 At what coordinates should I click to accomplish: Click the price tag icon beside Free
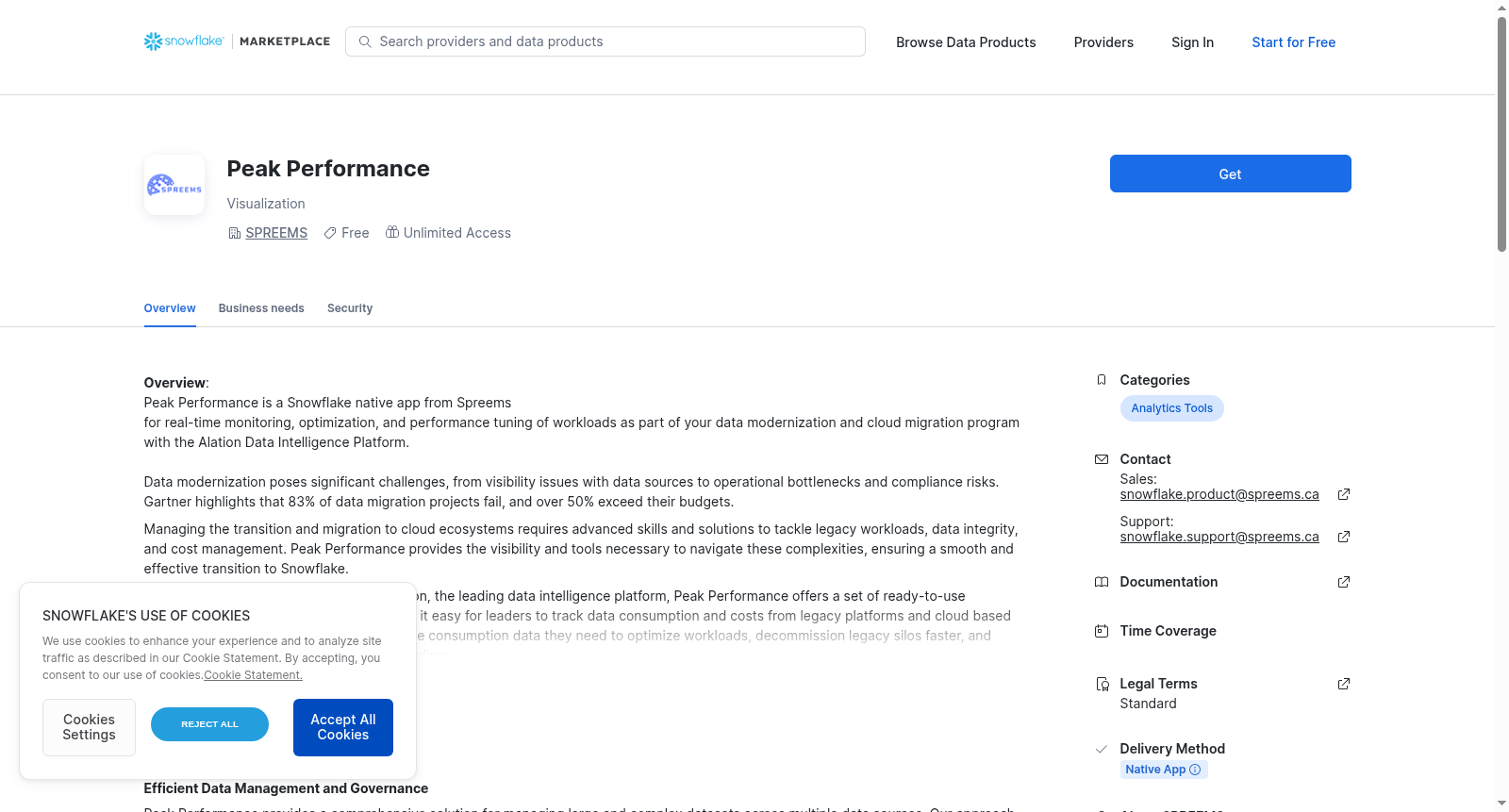(x=330, y=233)
